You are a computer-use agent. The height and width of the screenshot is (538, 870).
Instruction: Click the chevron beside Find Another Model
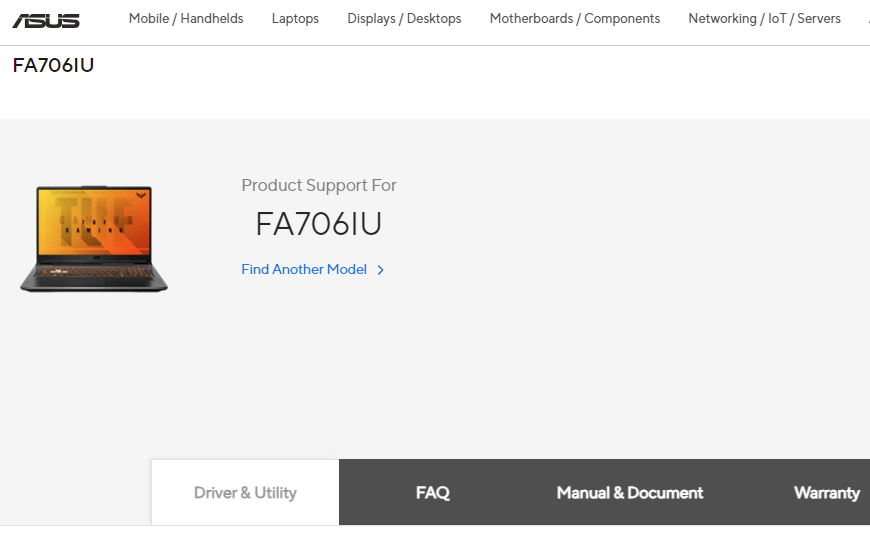381,270
